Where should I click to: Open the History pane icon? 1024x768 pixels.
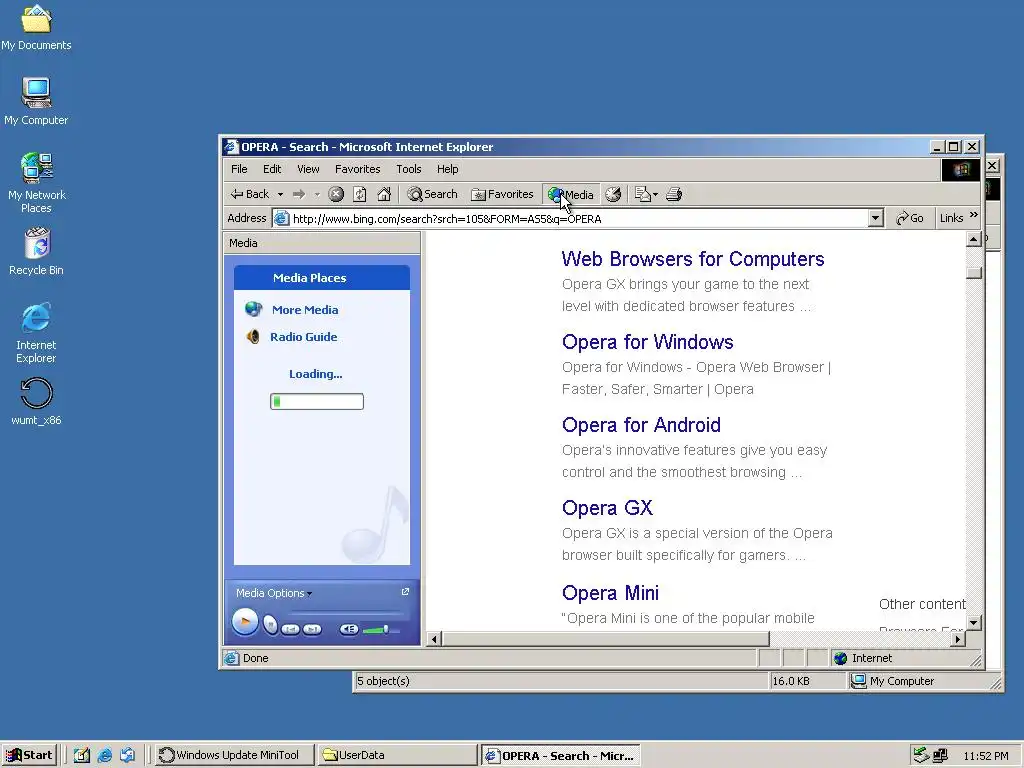pos(613,194)
